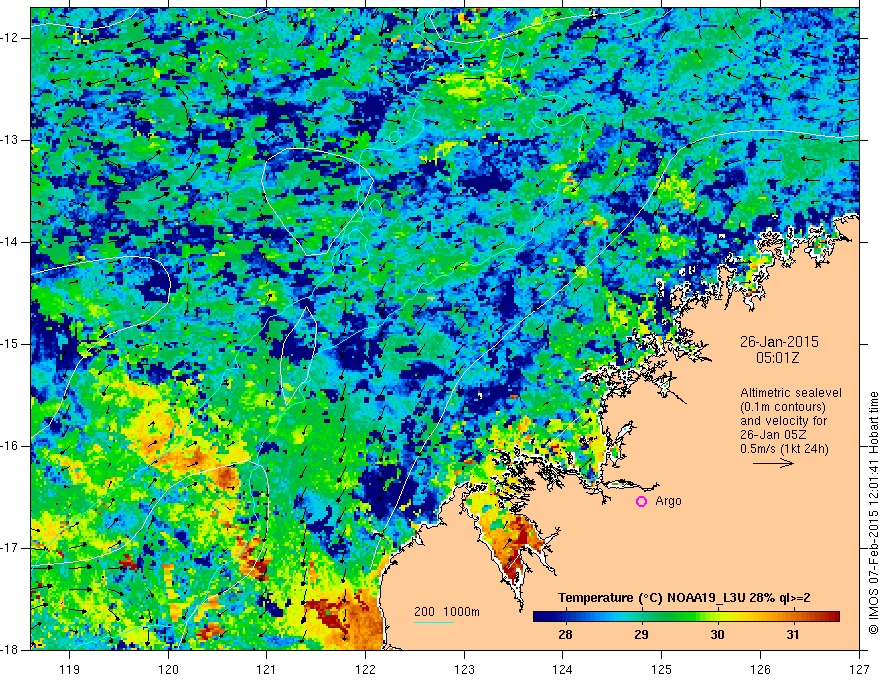880x680 pixels.
Task: Click the velocity reference arrow in the legend
Action: [773, 463]
